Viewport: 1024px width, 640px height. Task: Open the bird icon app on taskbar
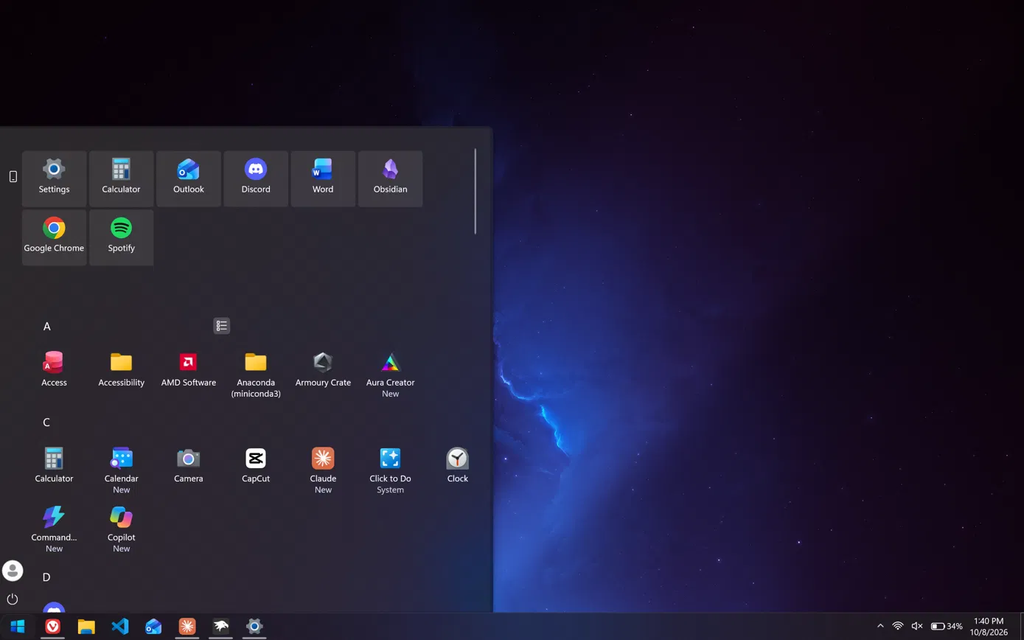pyautogui.click(x=221, y=626)
